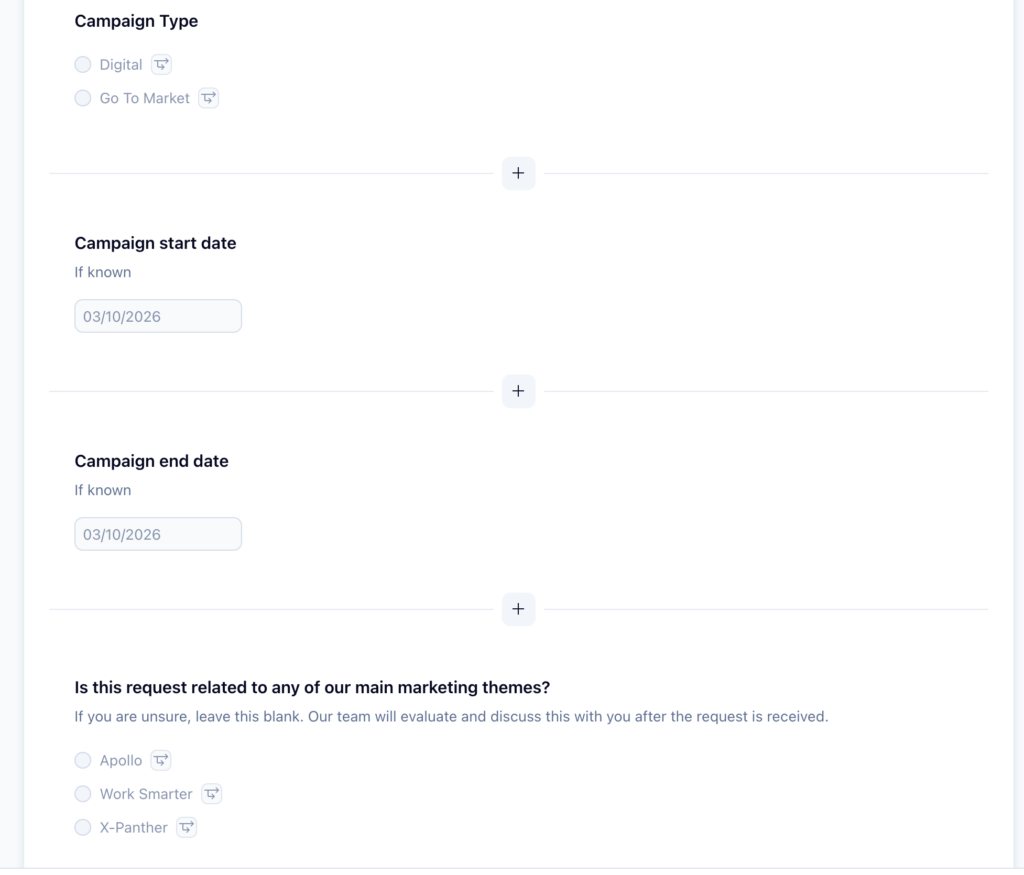The image size is (1024, 875).
Task: Open the branching icon for X-Panther
Action: click(186, 828)
